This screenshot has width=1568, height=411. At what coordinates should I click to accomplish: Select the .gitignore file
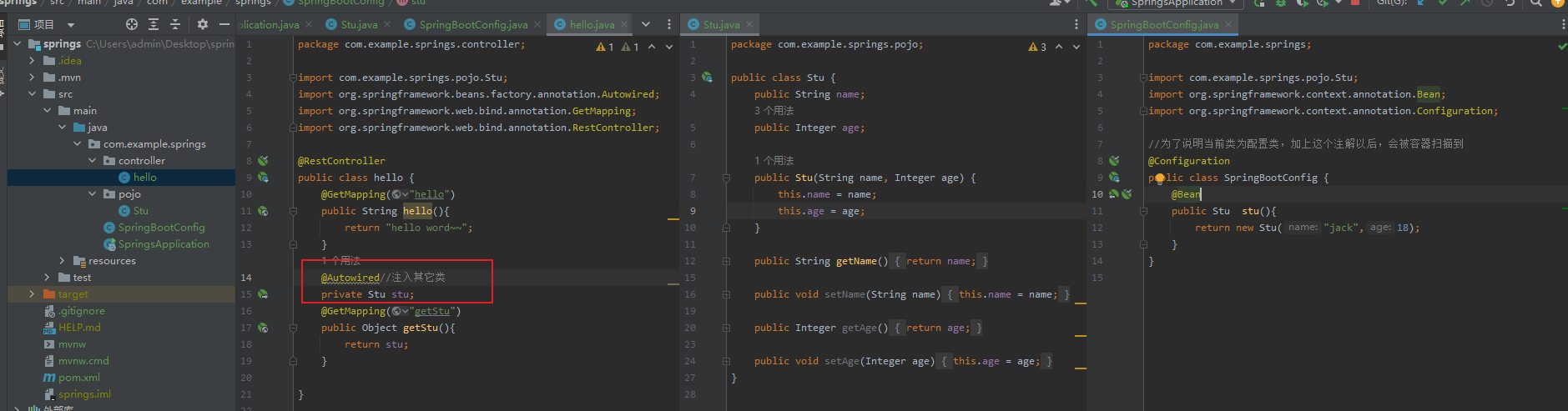pyautogui.click(x=74, y=310)
